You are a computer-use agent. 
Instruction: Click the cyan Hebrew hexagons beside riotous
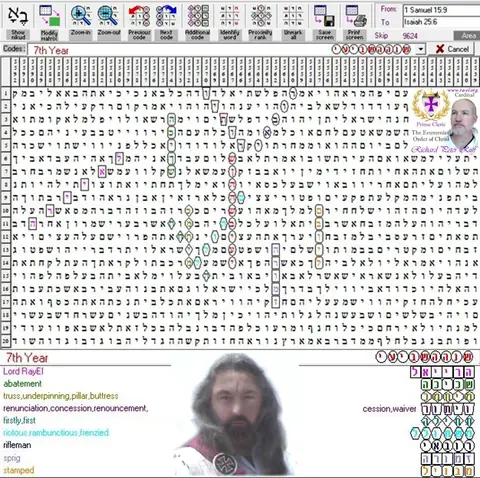tap(442, 433)
